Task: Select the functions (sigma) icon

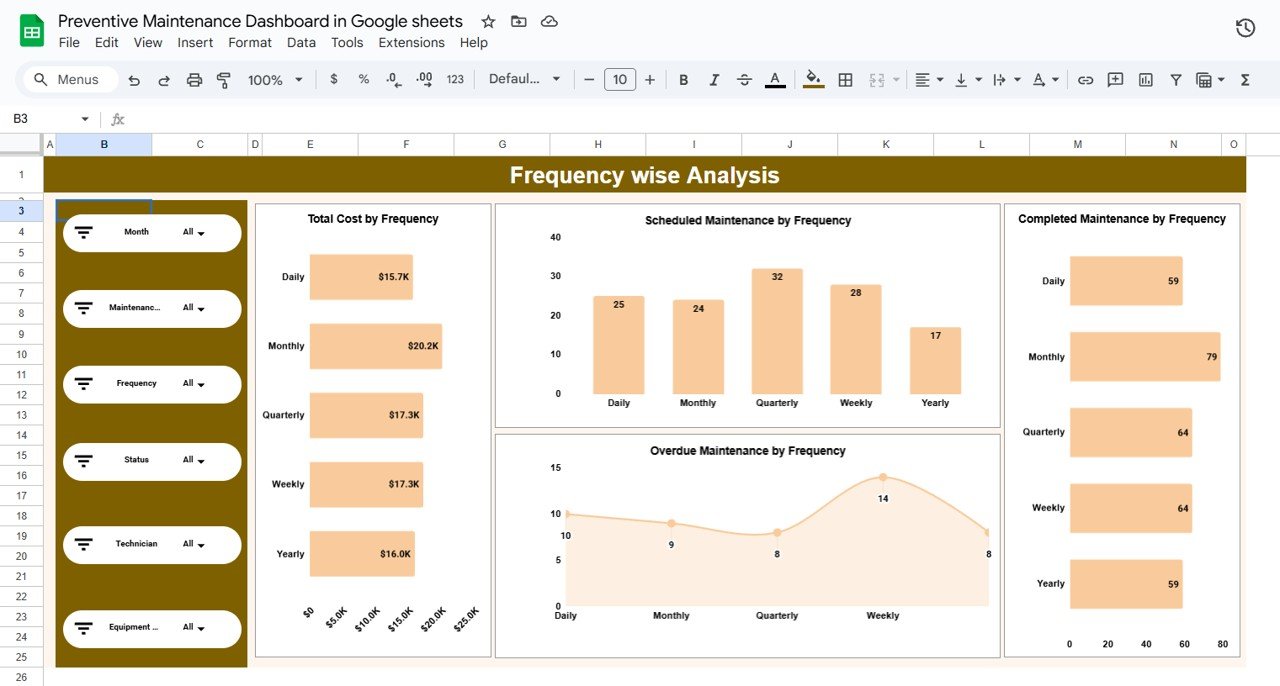Action: click(1244, 79)
